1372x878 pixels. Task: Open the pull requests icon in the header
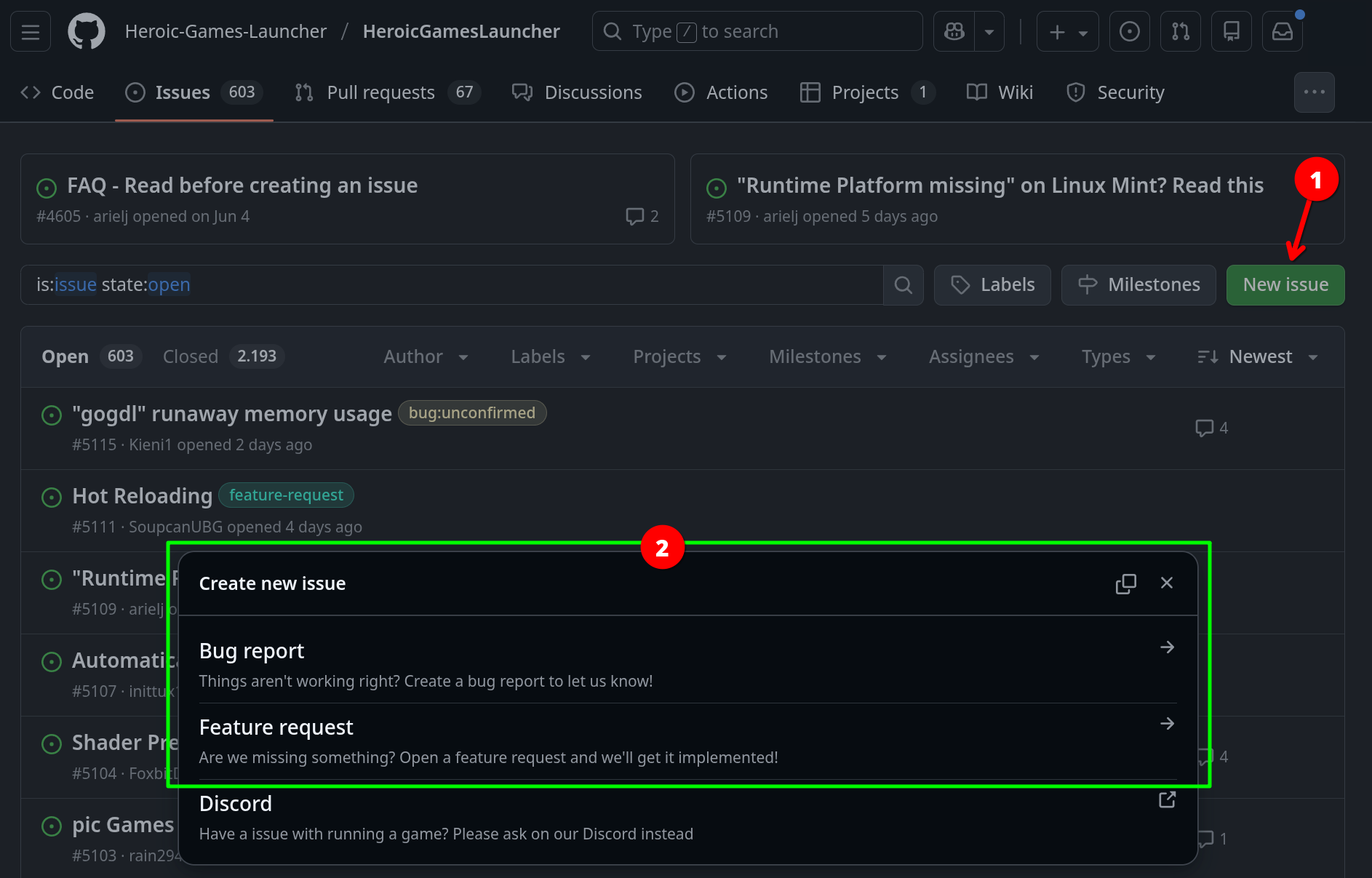click(x=1180, y=31)
